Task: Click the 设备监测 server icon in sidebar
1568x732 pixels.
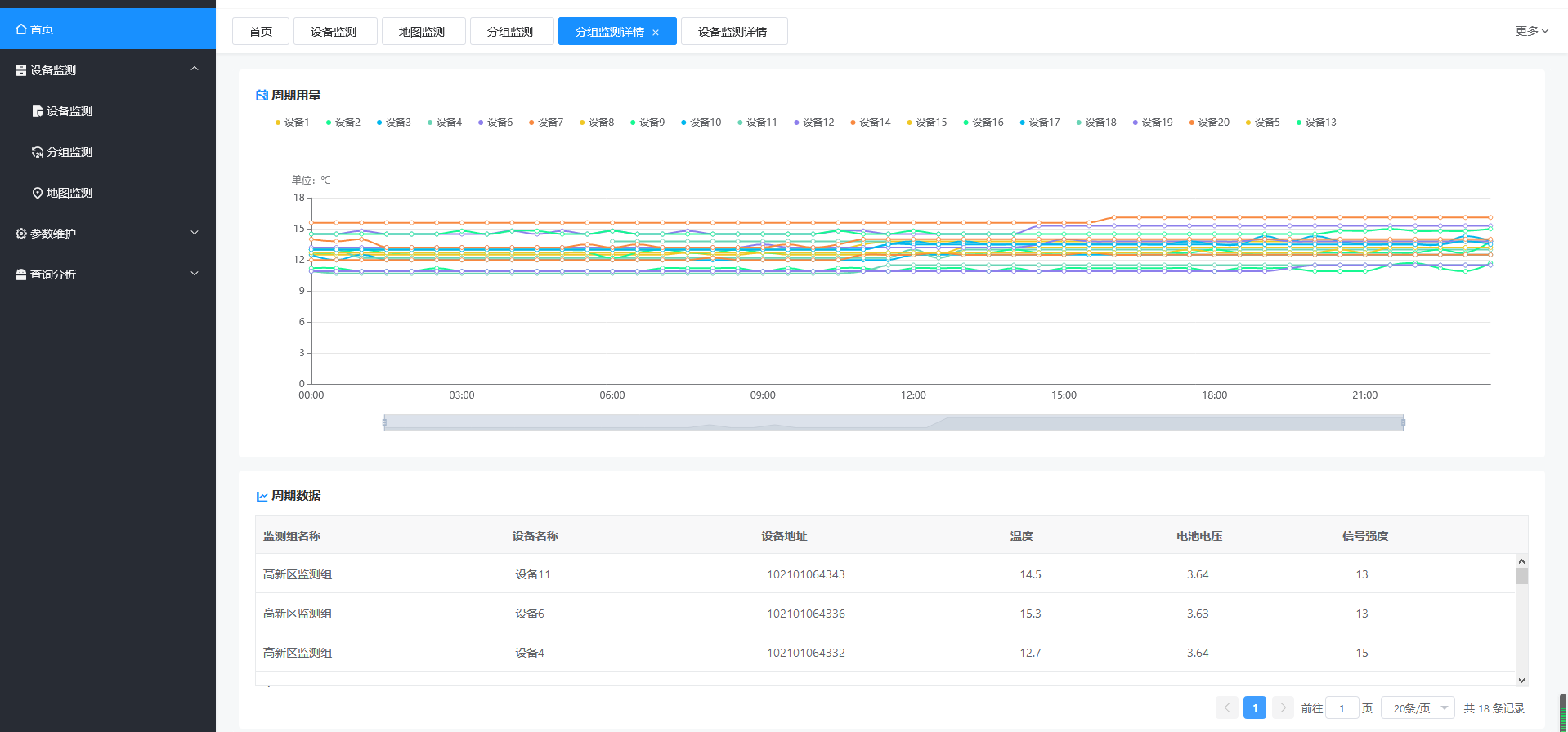Action: [x=21, y=70]
